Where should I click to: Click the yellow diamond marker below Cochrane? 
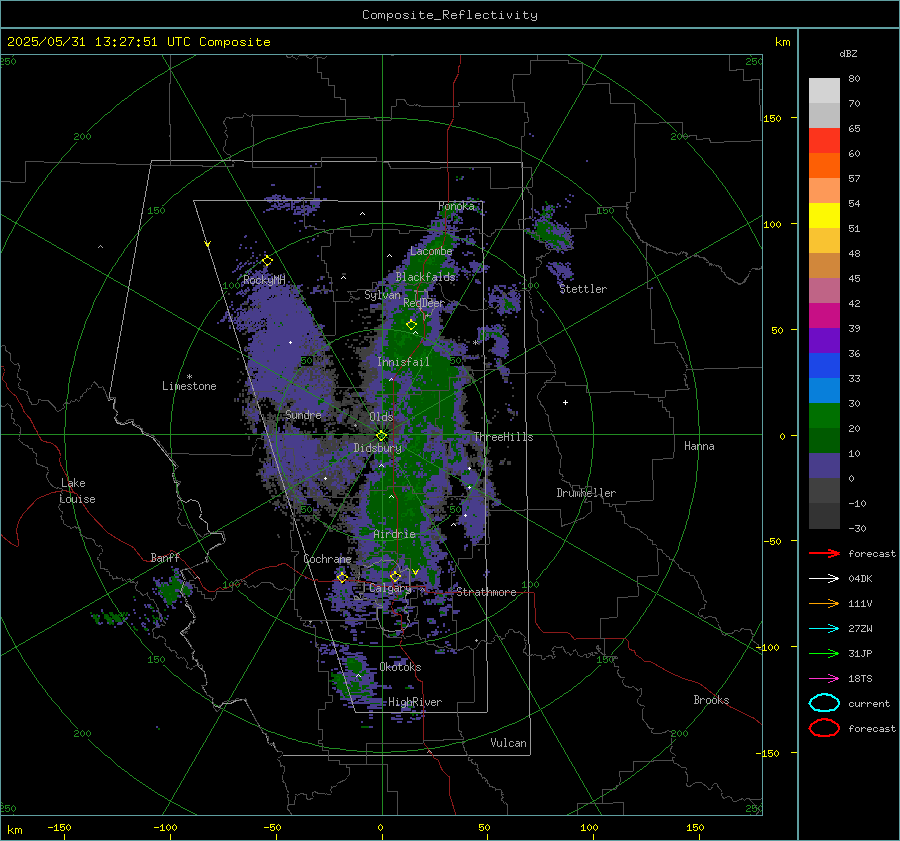point(342,577)
